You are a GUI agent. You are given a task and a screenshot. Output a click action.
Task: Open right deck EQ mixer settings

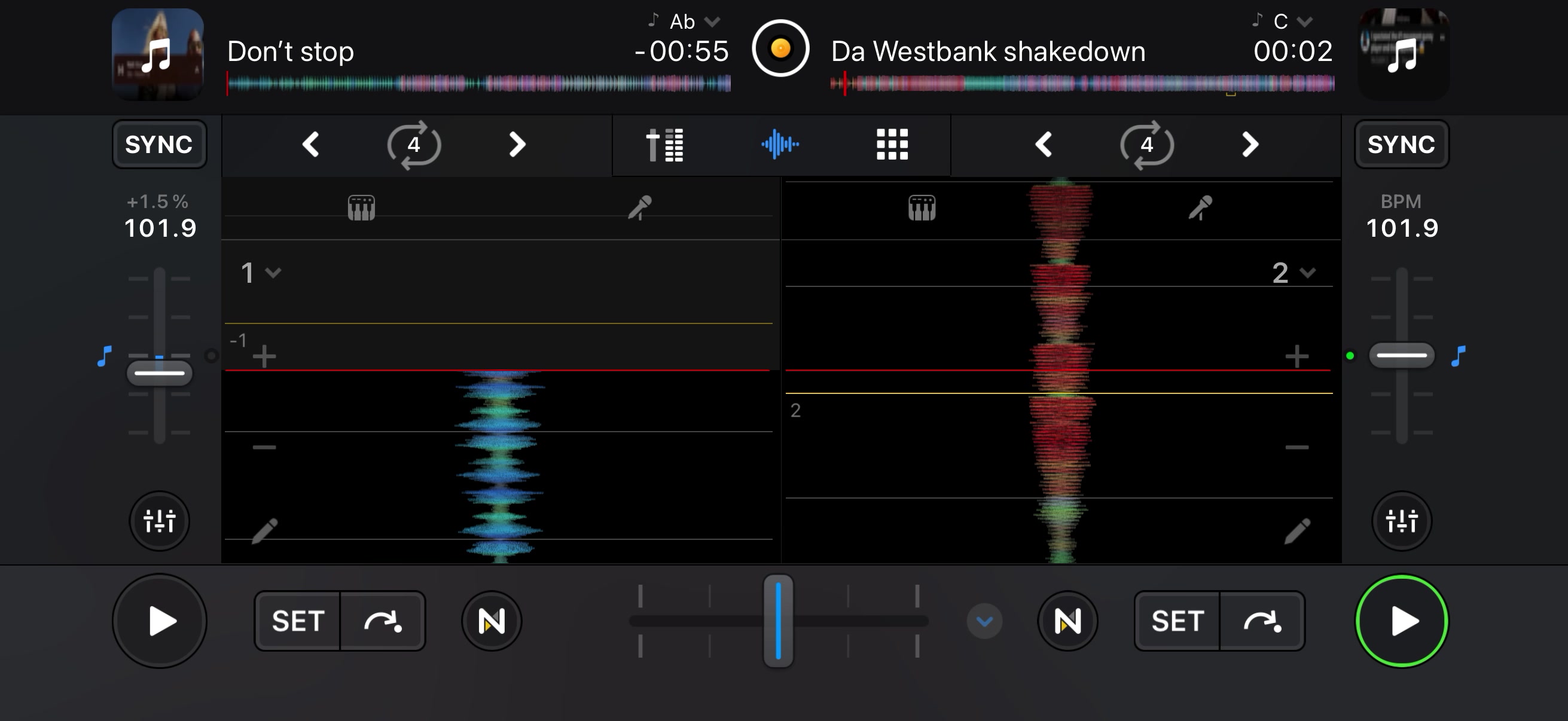(1402, 521)
